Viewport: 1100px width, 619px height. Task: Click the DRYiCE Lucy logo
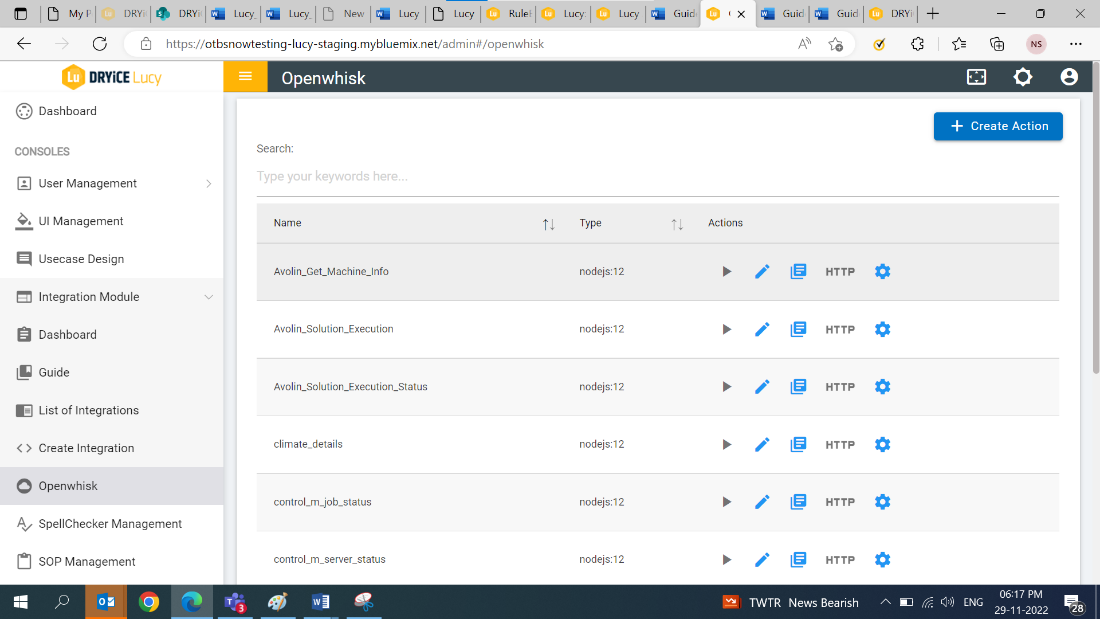point(112,77)
